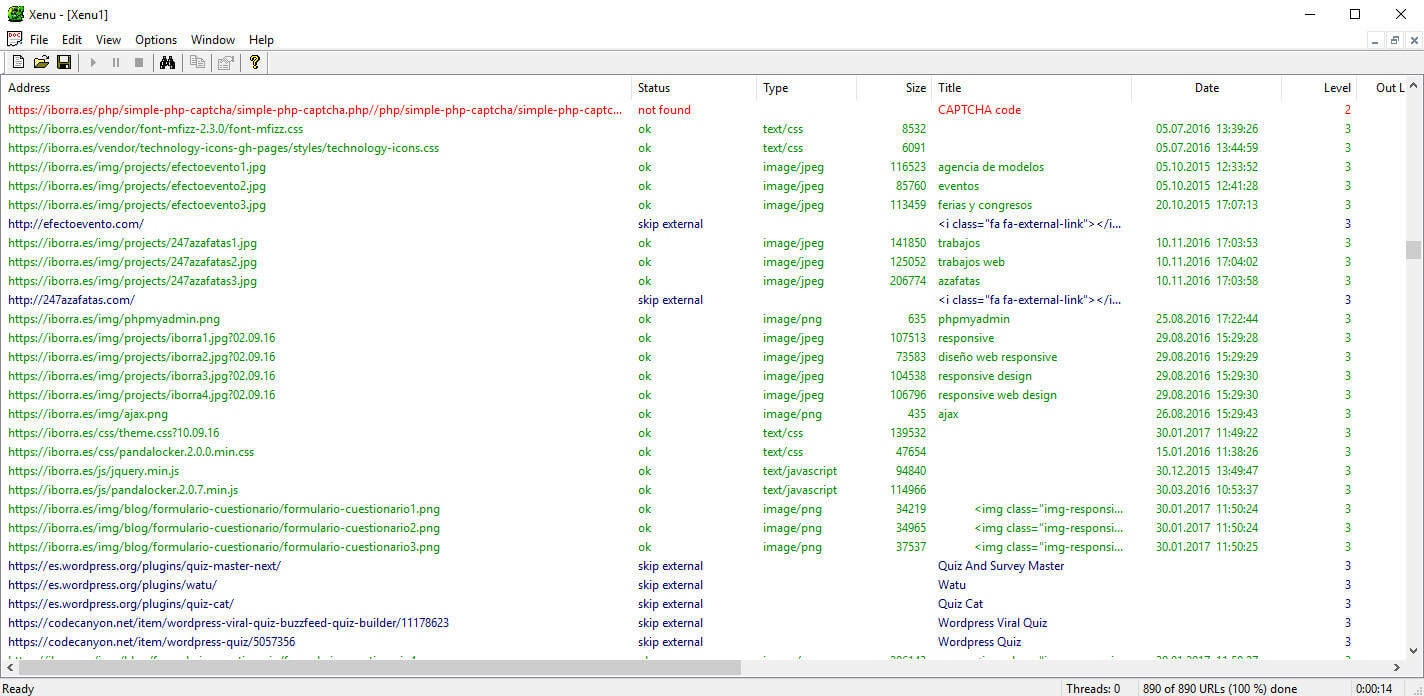Image resolution: width=1424 pixels, height=696 pixels.
Task: Sort by the Title column header
Action: [x=1032, y=88]
